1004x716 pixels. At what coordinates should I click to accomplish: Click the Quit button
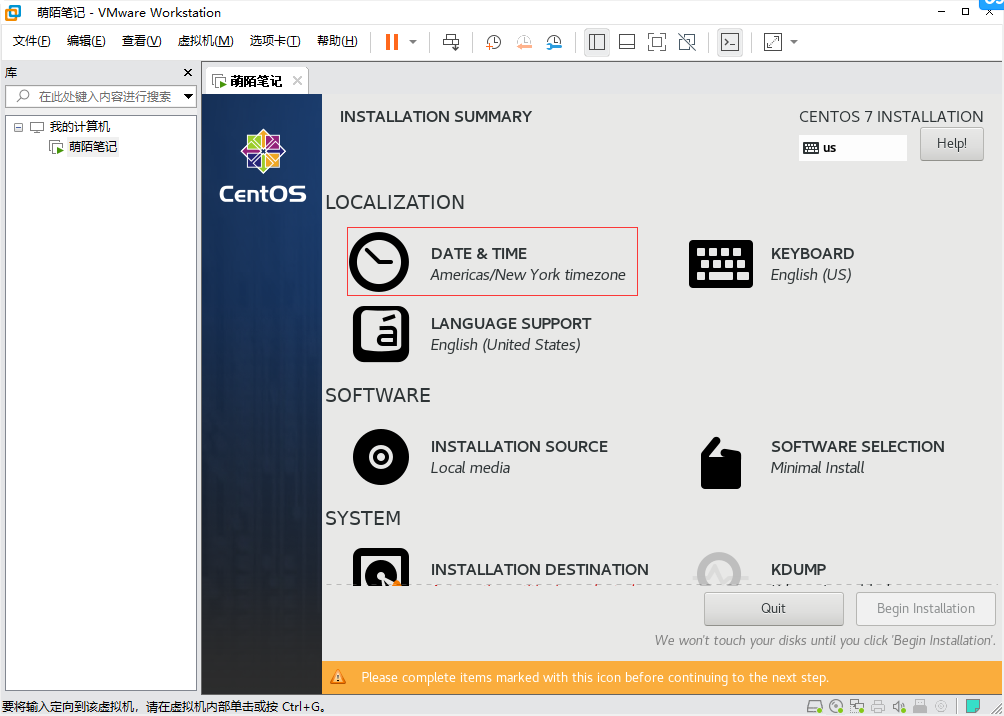point(773,608)
